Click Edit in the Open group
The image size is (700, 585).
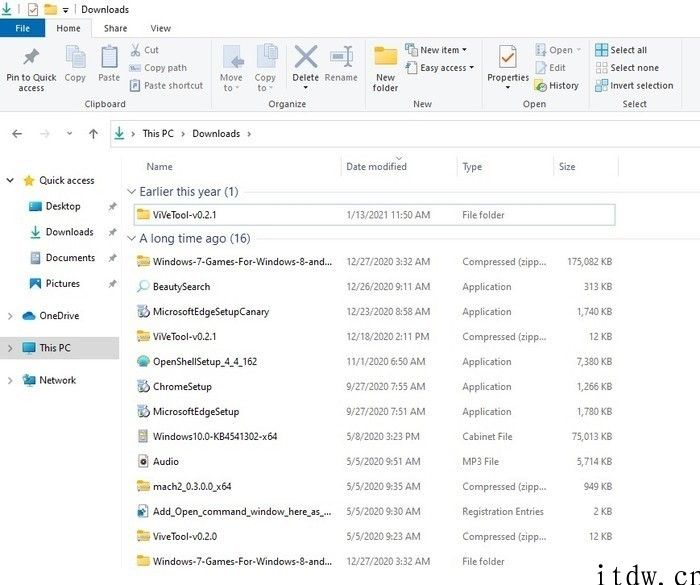point(550,68)
